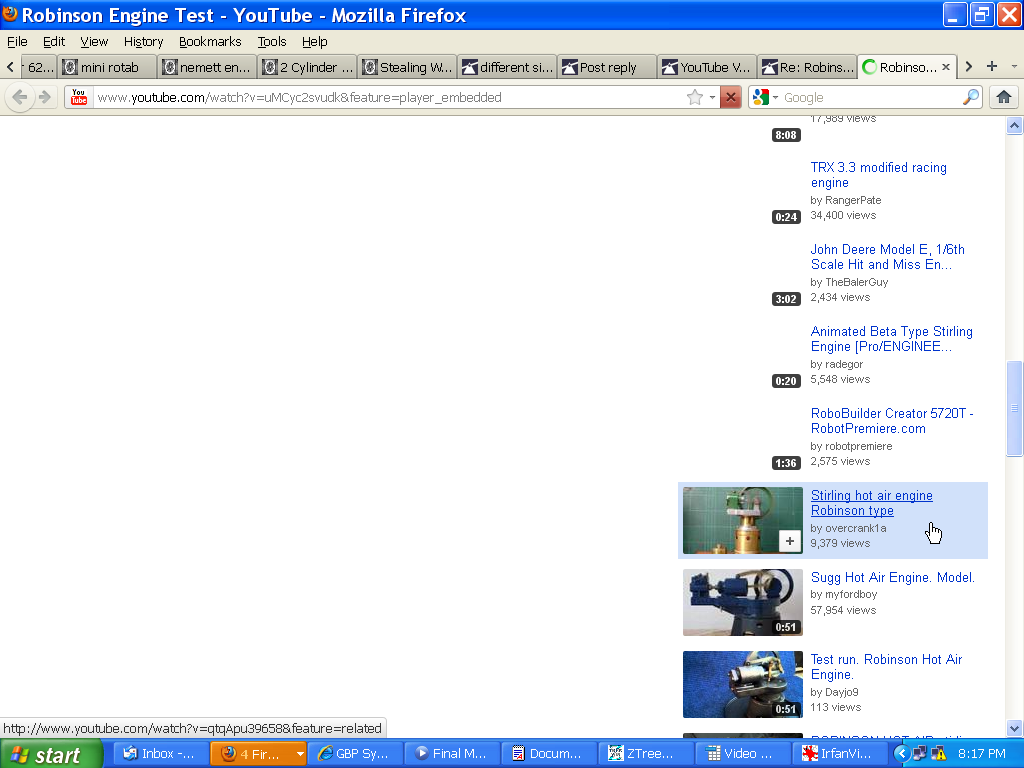The image size is (1024, 768).
Task: Click uploader name TheBalerGuy
Action: point(857,282)
